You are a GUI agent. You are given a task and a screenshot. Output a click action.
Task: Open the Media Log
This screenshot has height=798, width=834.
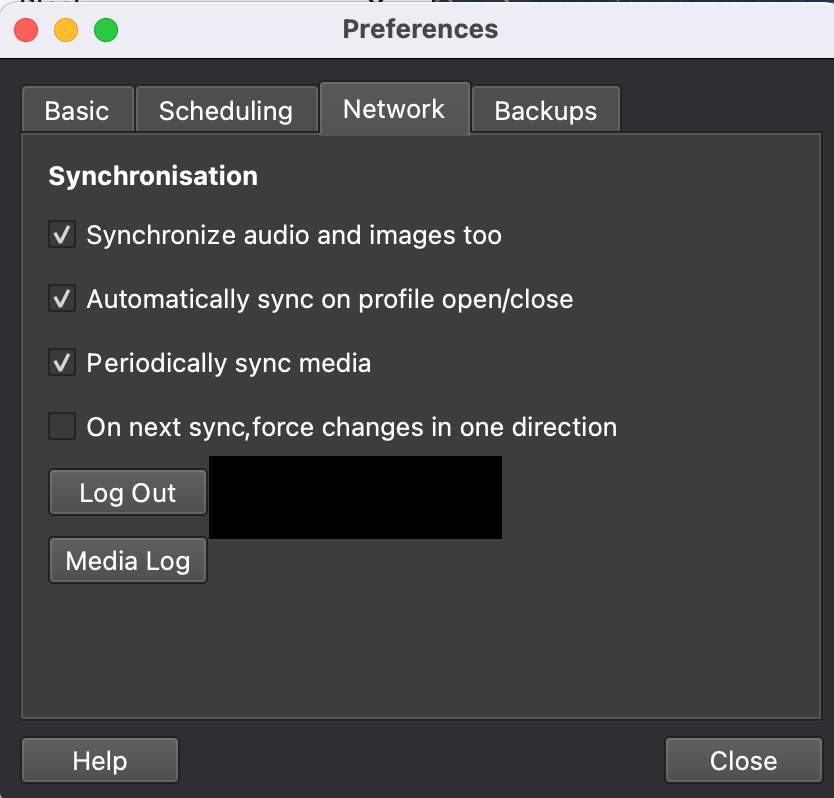128,560
